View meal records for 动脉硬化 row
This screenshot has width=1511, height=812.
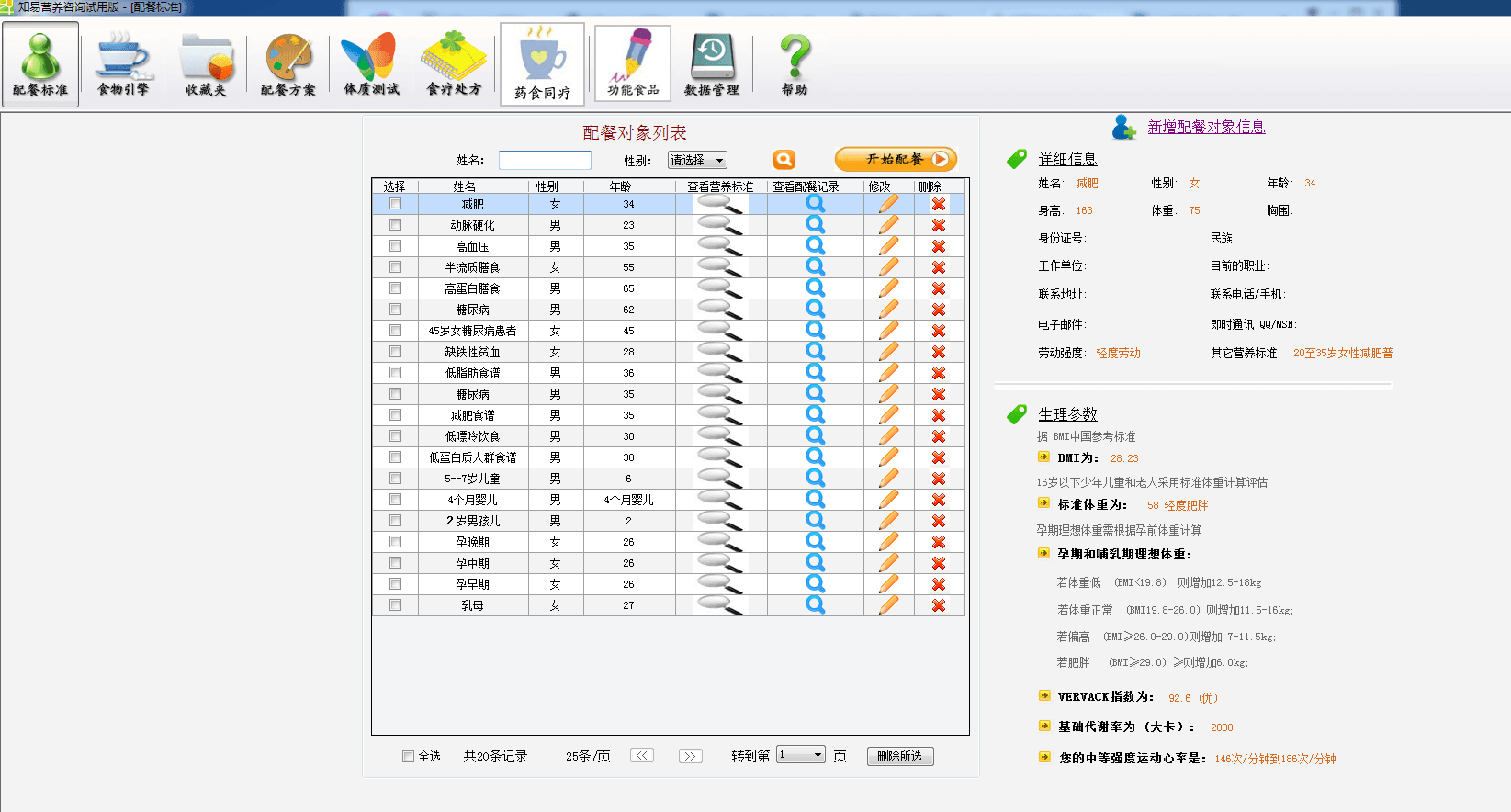pos(815,225)
